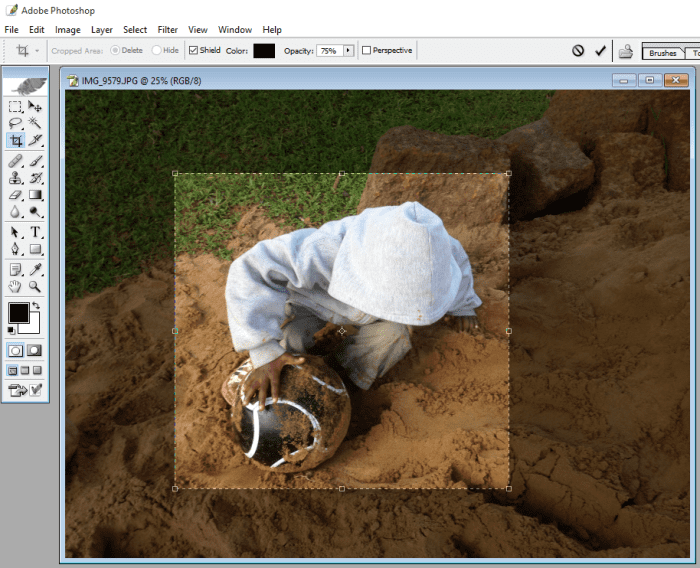The width and height of the screenshot is (700, 568).
Task: Switch to the Brushes palette tab
Action: [662, 53]
